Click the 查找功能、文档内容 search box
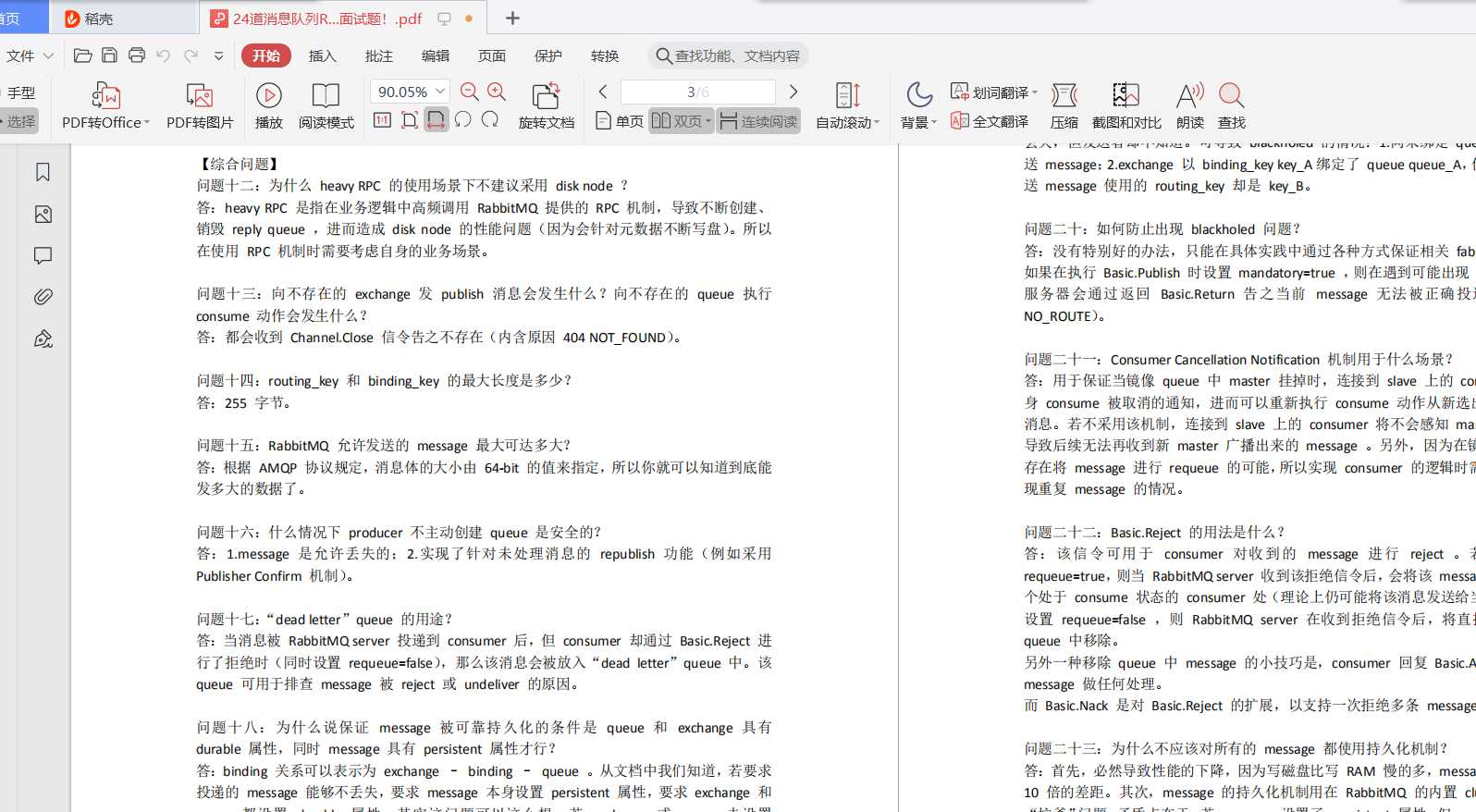Screen dimensions: 1476x812 point(728,55)
